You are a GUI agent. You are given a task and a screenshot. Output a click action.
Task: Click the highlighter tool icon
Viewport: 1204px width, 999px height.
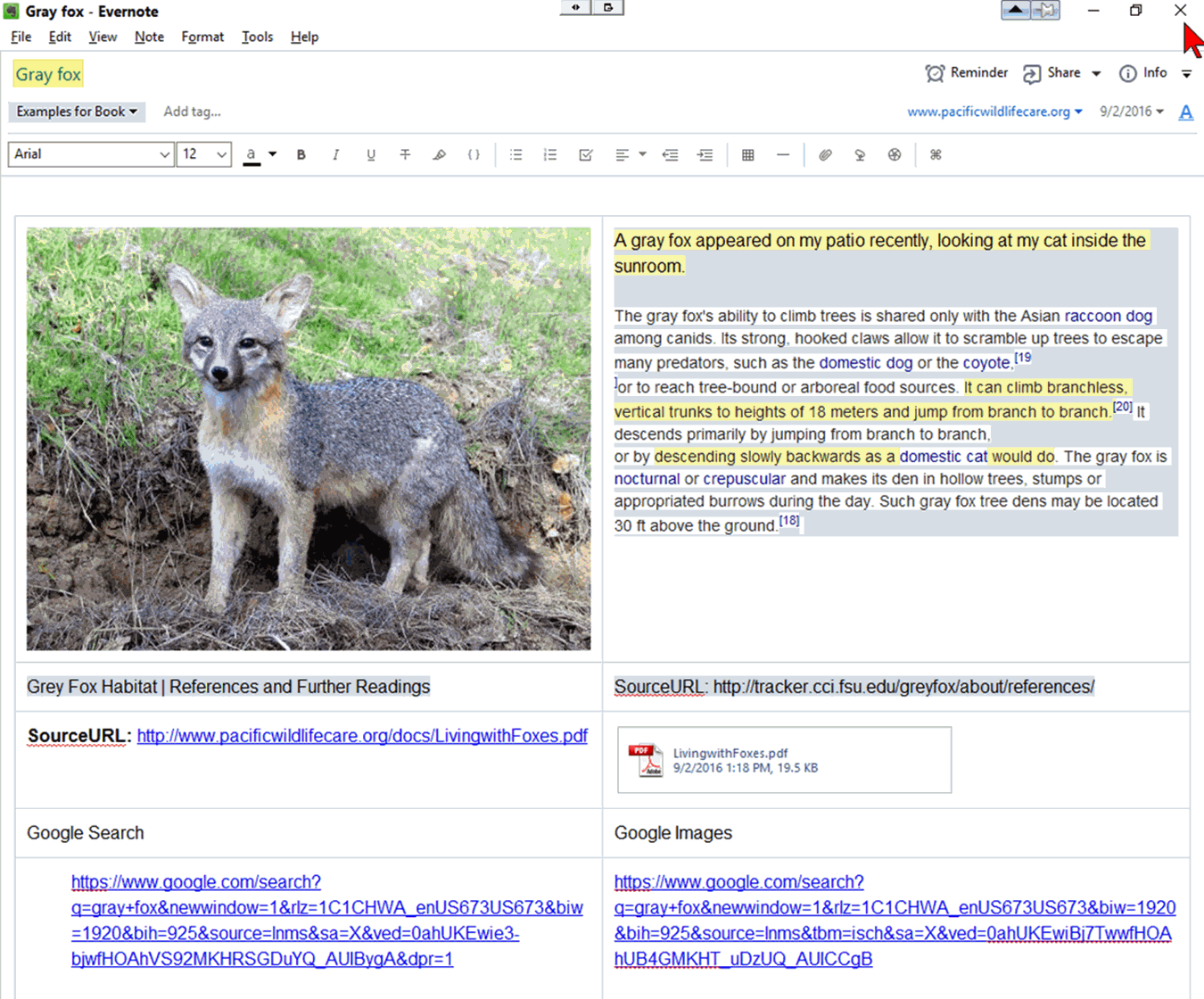[439, 155]
